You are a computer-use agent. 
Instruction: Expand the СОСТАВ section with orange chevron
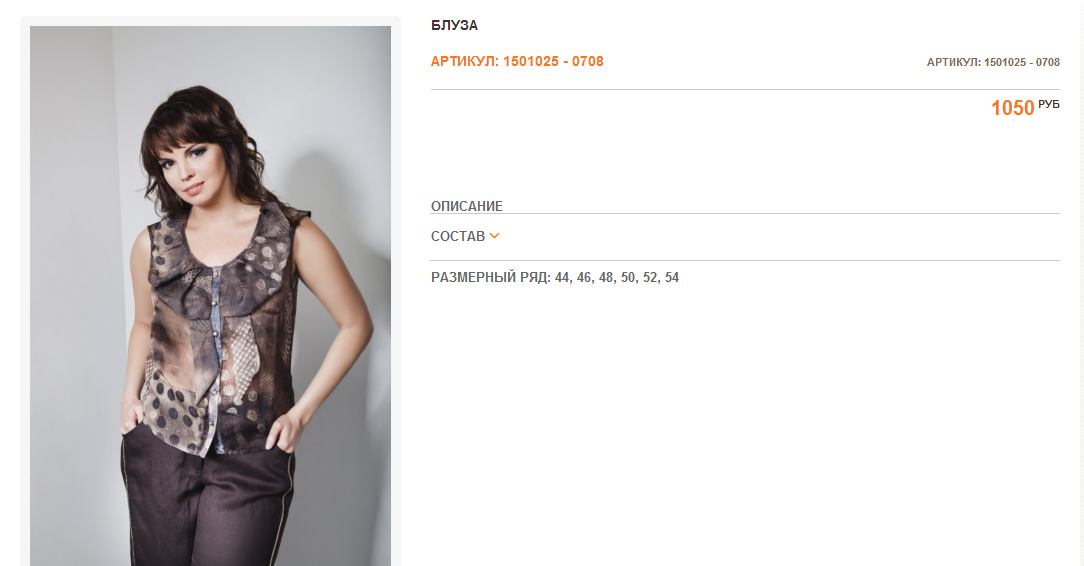click(494, 236)
